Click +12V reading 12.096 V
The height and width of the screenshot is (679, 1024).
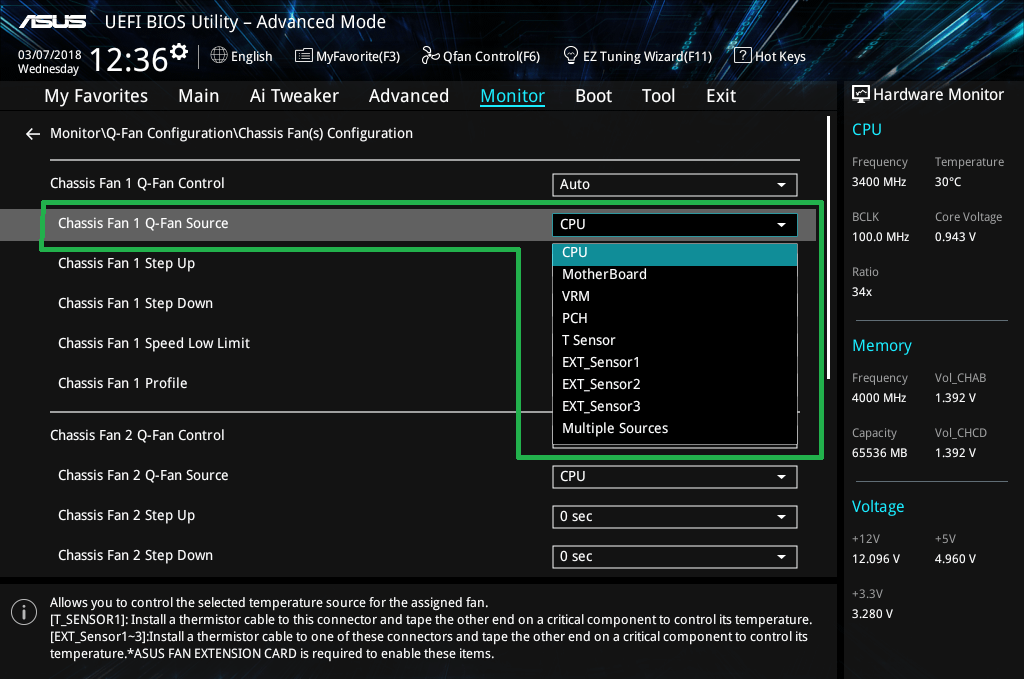coord(875,560)
